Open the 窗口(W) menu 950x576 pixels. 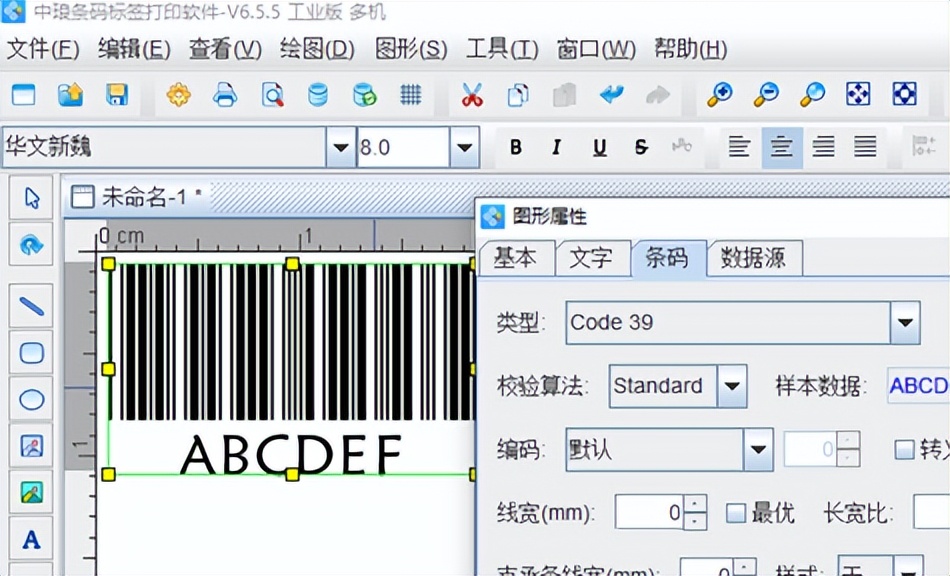(x=596, y=50)
